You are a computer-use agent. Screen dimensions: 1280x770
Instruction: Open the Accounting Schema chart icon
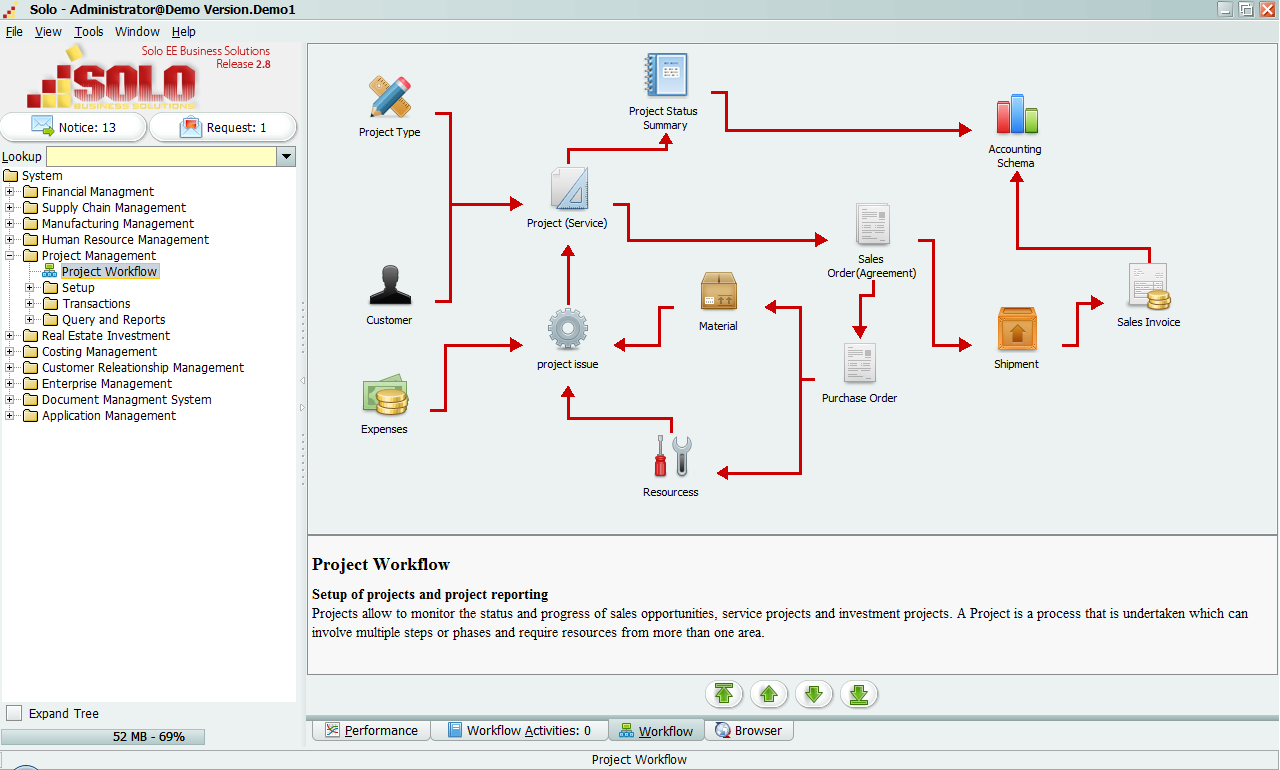[1016, 115]
